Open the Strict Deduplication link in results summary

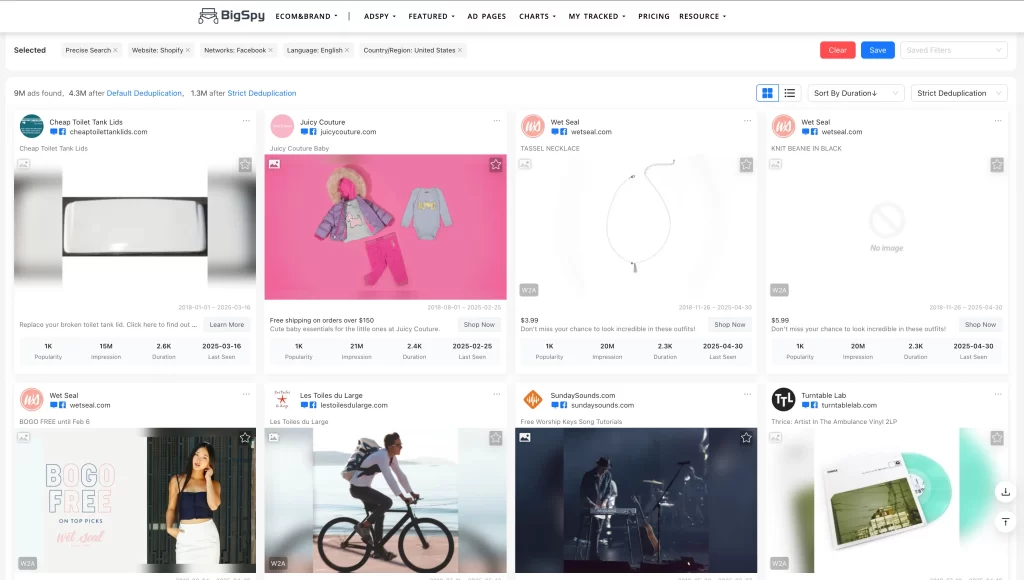262,93
